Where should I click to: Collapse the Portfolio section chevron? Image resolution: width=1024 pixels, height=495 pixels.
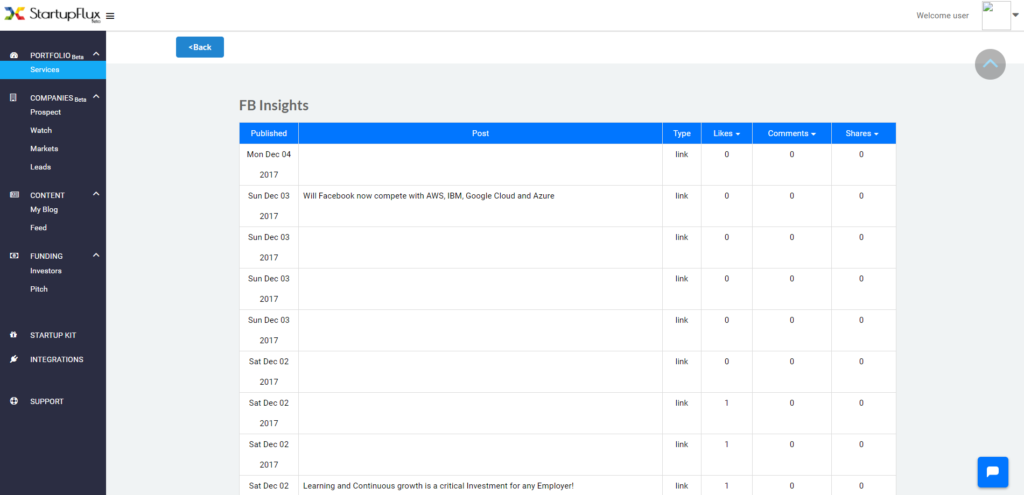[96, 55]
